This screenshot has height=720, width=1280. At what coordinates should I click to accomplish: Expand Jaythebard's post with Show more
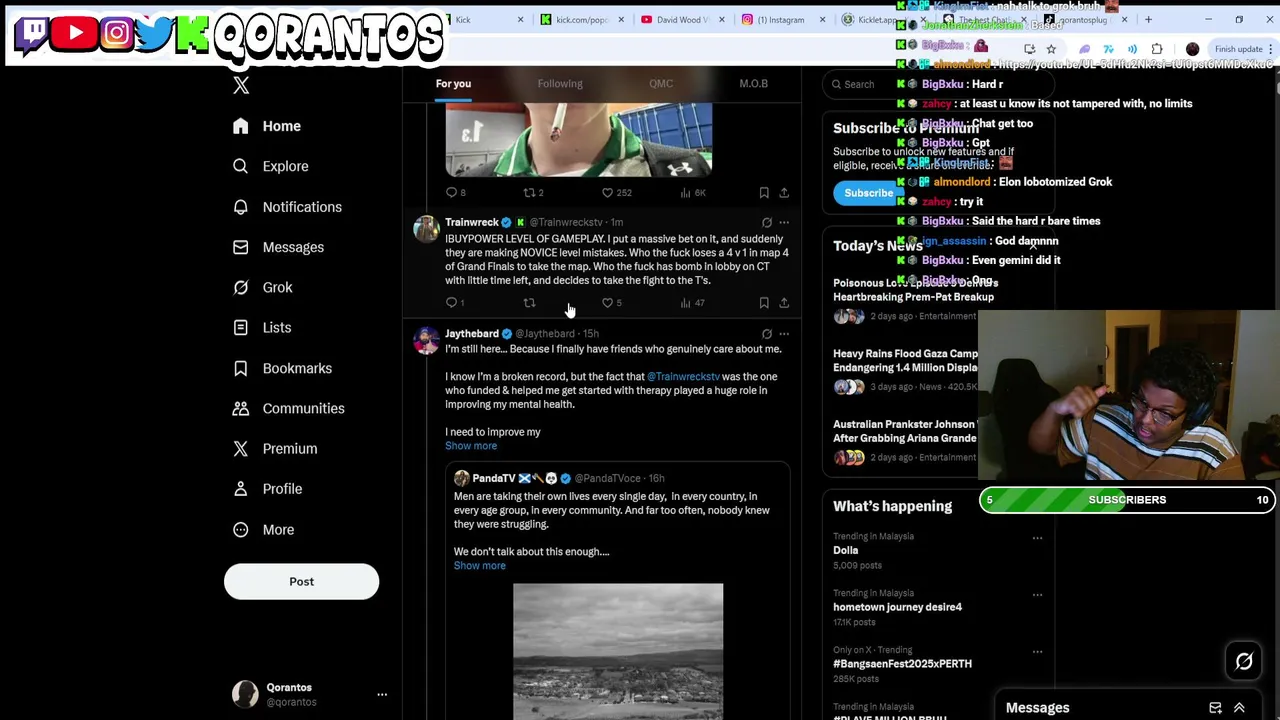(471, 446)
